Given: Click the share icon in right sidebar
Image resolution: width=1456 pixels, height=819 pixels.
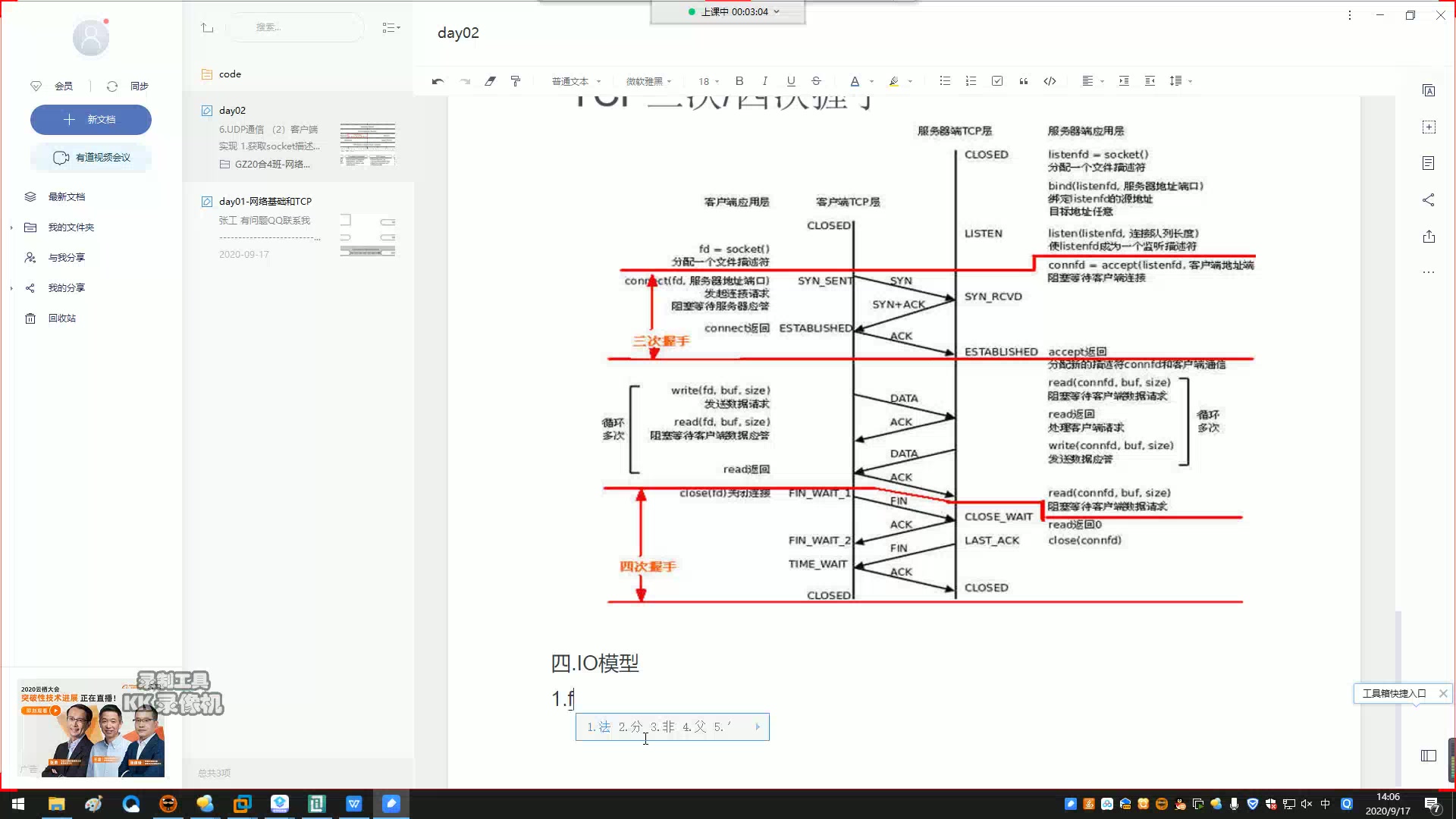Looking at the screenshot, I should coord(1429,200).
